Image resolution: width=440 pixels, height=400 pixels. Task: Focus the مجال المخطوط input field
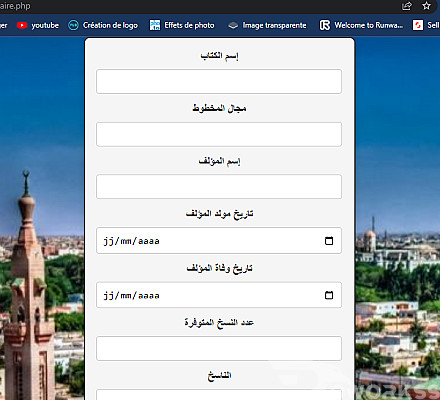[219, 134]
